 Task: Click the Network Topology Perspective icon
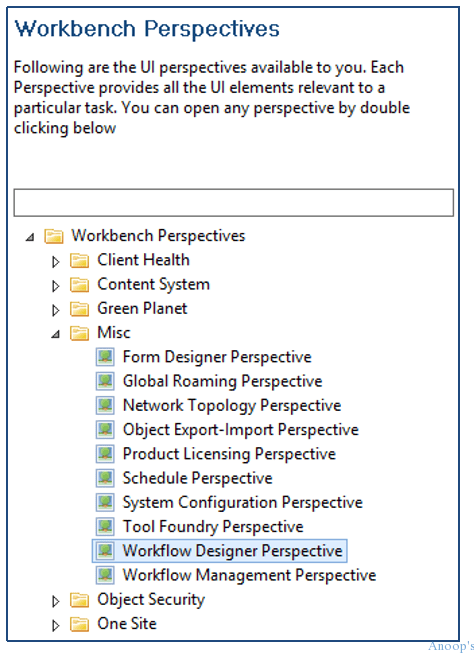click(x=105, y=406)
